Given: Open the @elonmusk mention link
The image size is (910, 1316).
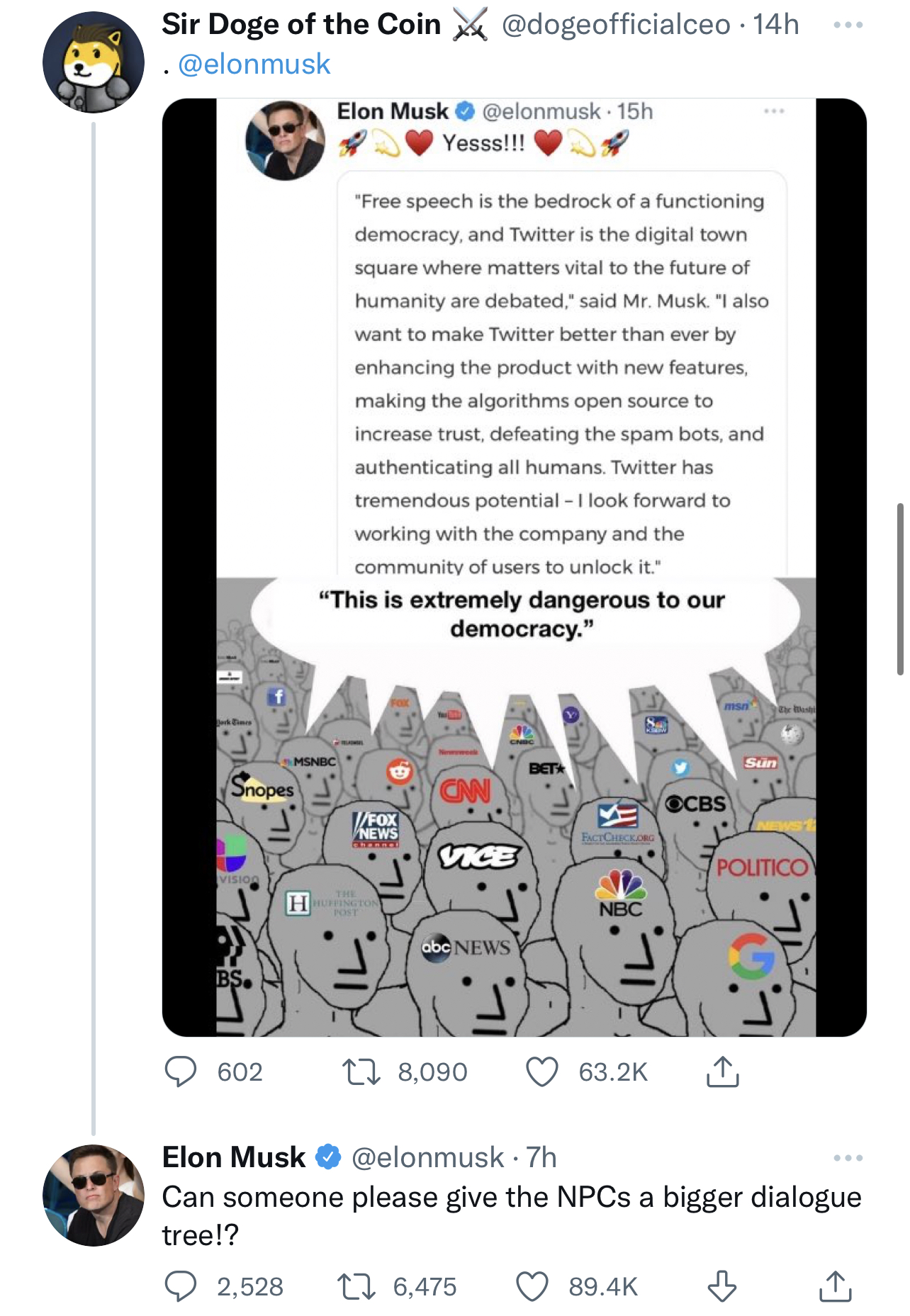Looking at the screenshot, I should click(x=254, y=64).
